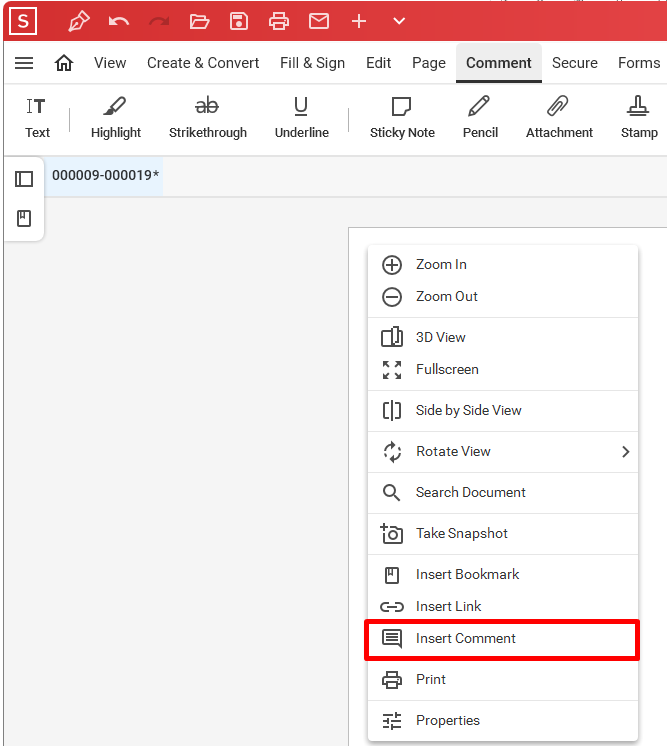Select the Stamp tool
This screenshot has width=667, height=746.
click(639, 118)
